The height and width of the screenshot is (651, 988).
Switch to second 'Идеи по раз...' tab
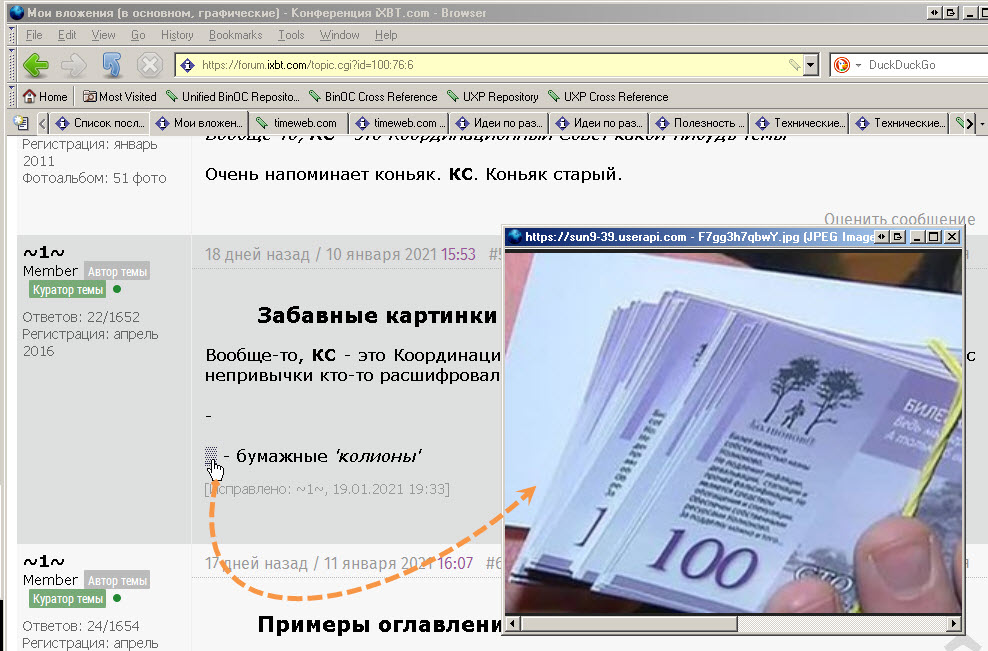point(599,123)
